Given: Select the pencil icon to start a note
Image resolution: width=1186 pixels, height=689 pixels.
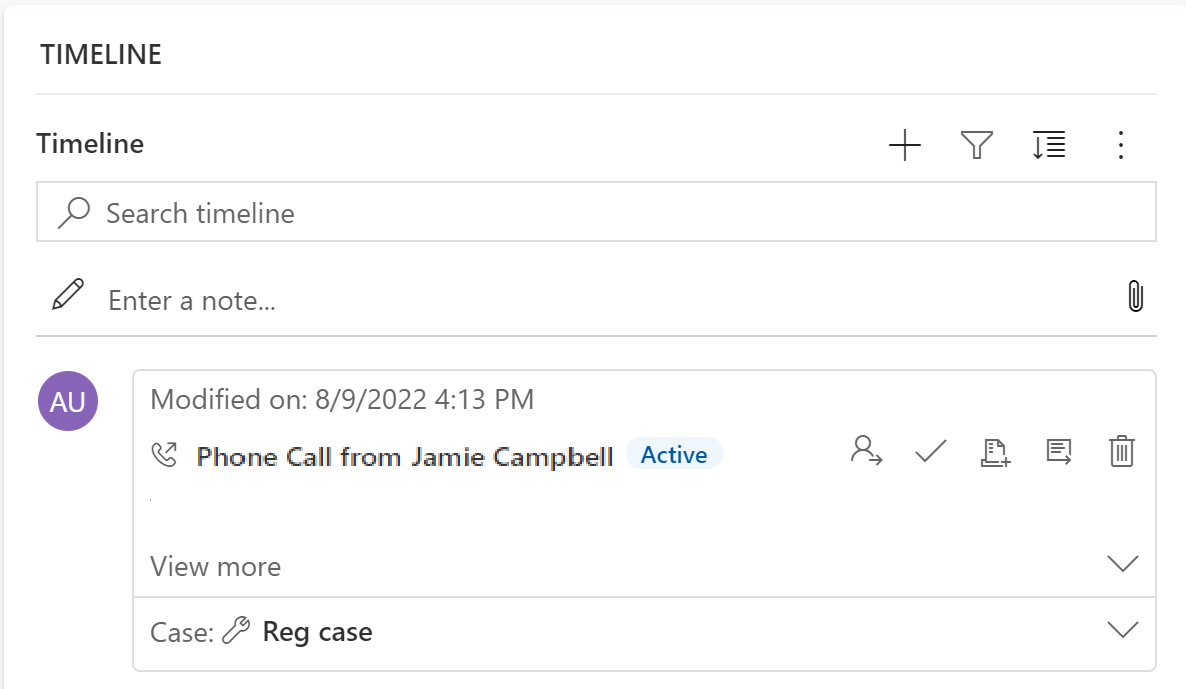Looking at the screenshot, I should point(67,295).
